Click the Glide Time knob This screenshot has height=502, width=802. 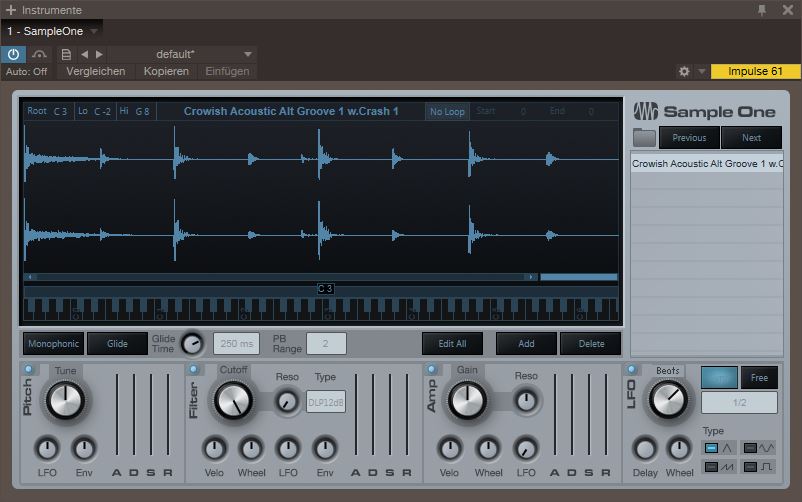pyautogui.click(x=192, y=344)
